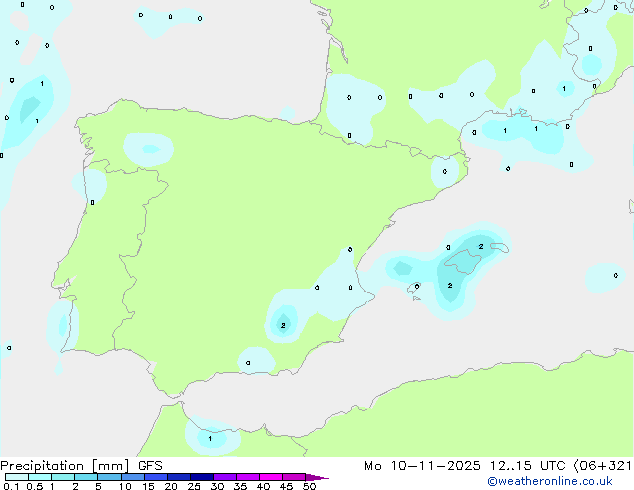Image resolution: width=634 pixels, height=490 pixels.
Task: Open the weatheronline.co.uk link
Action: tap(550, 481)
